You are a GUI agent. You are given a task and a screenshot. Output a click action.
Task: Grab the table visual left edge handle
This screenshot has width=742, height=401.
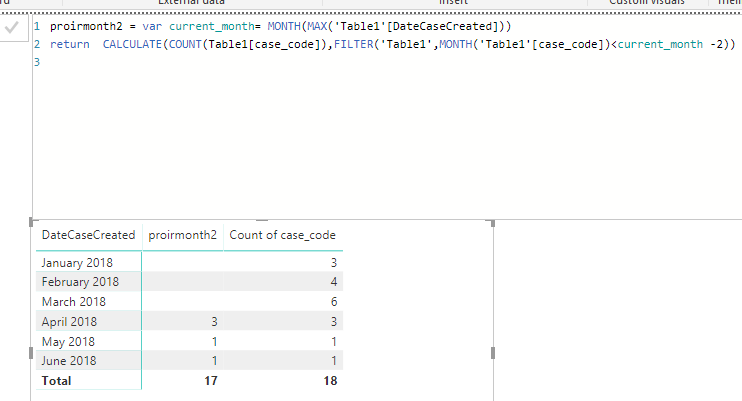pyautogui.click(x=31, y=353)
